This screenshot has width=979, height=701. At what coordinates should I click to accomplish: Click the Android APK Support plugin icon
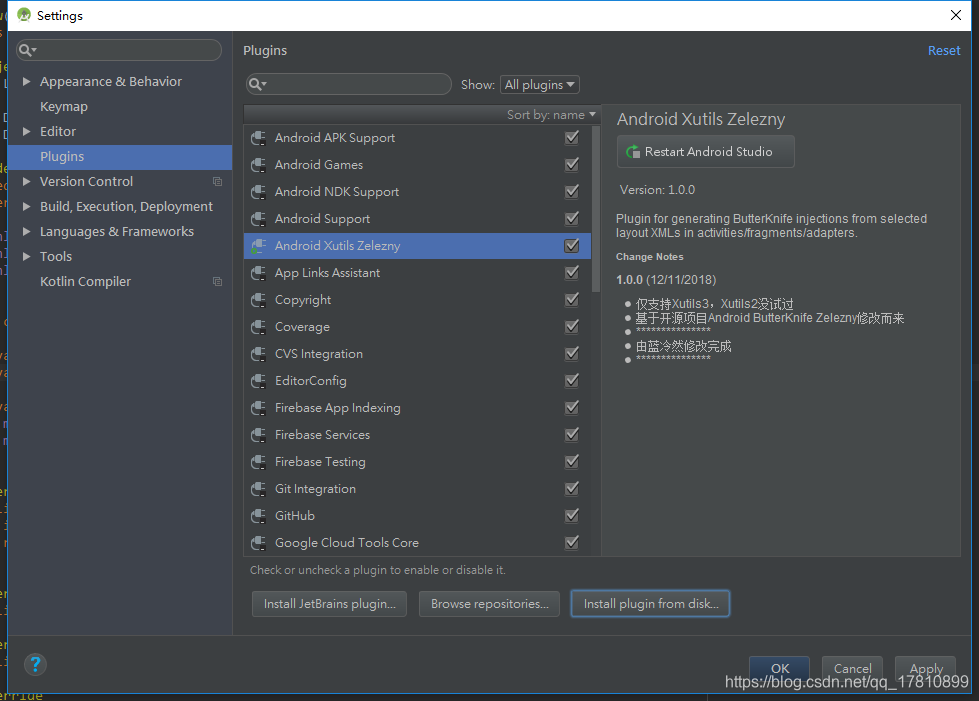coord(258,138)
